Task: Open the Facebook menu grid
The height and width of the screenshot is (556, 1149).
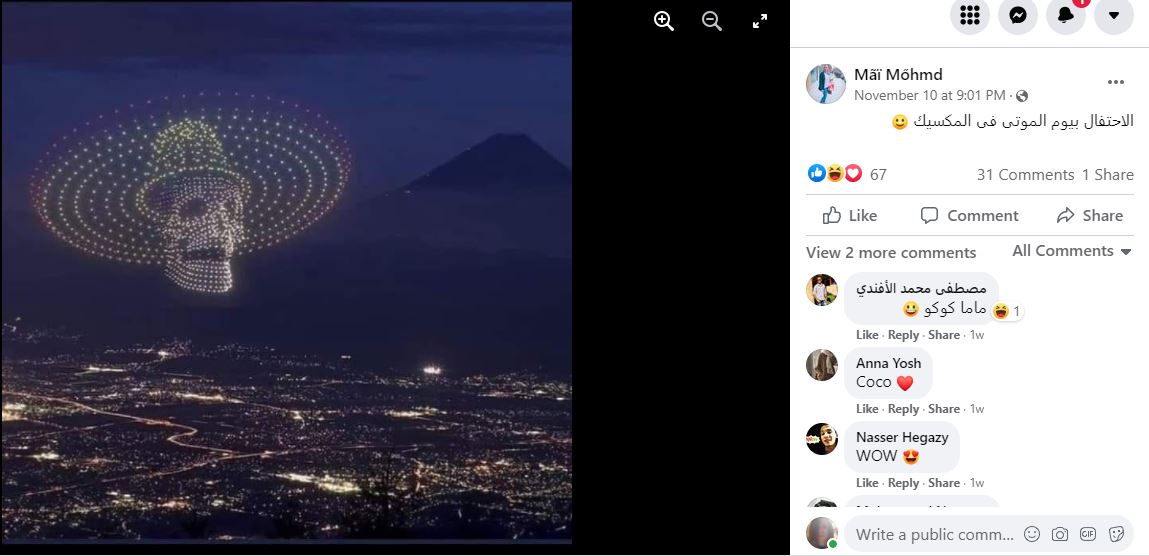Action: pyautogui.click(x=969, y=15)
